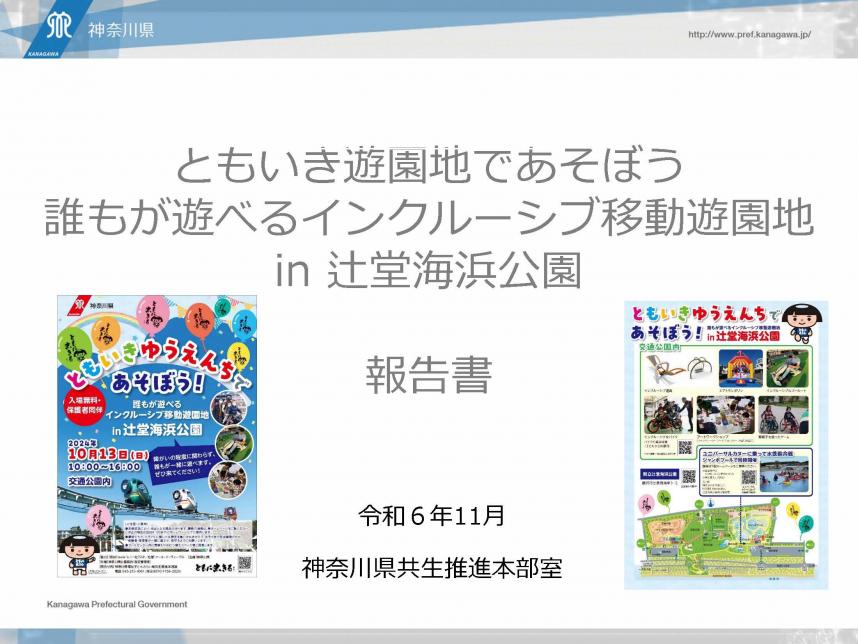Viewport: 858px width, 644px height.
Task: Click the Kanagawa prefecture emblem logo
Action: click(x=60, y=25)
